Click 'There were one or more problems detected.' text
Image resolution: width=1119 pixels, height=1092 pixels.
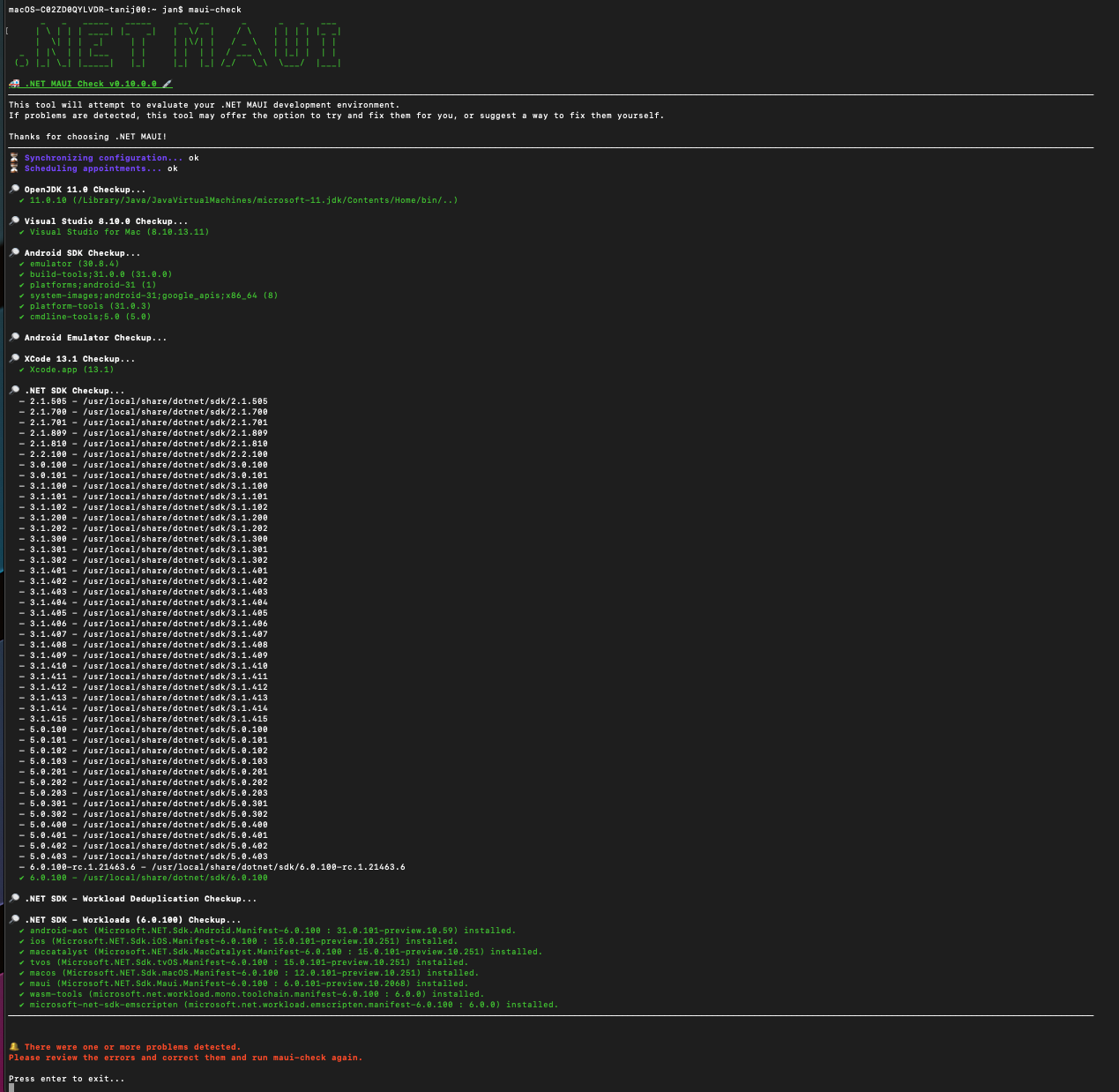pos(133,1047)
